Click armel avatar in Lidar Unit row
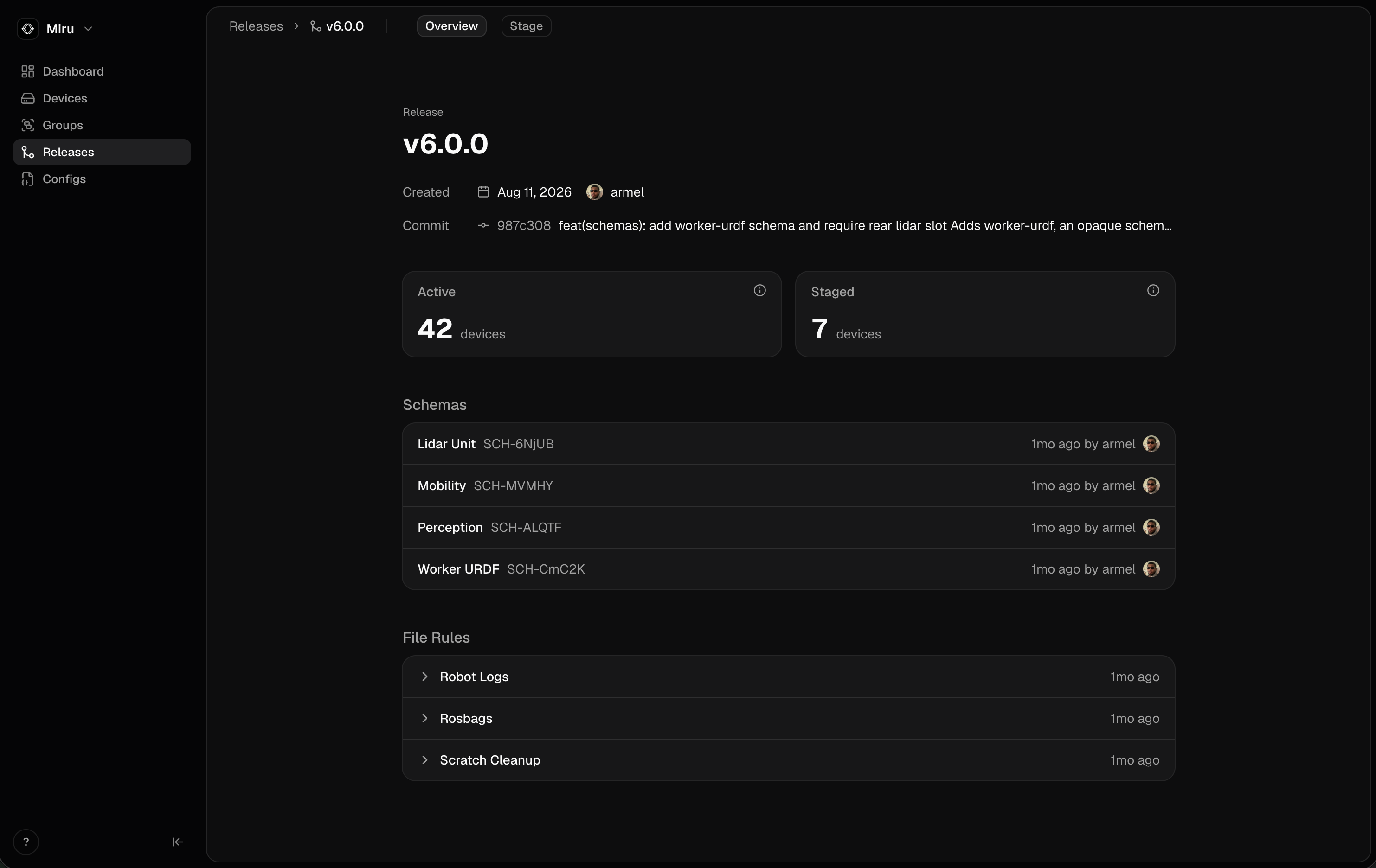Screen dimensions: 1376x868 pos(1151,444)
